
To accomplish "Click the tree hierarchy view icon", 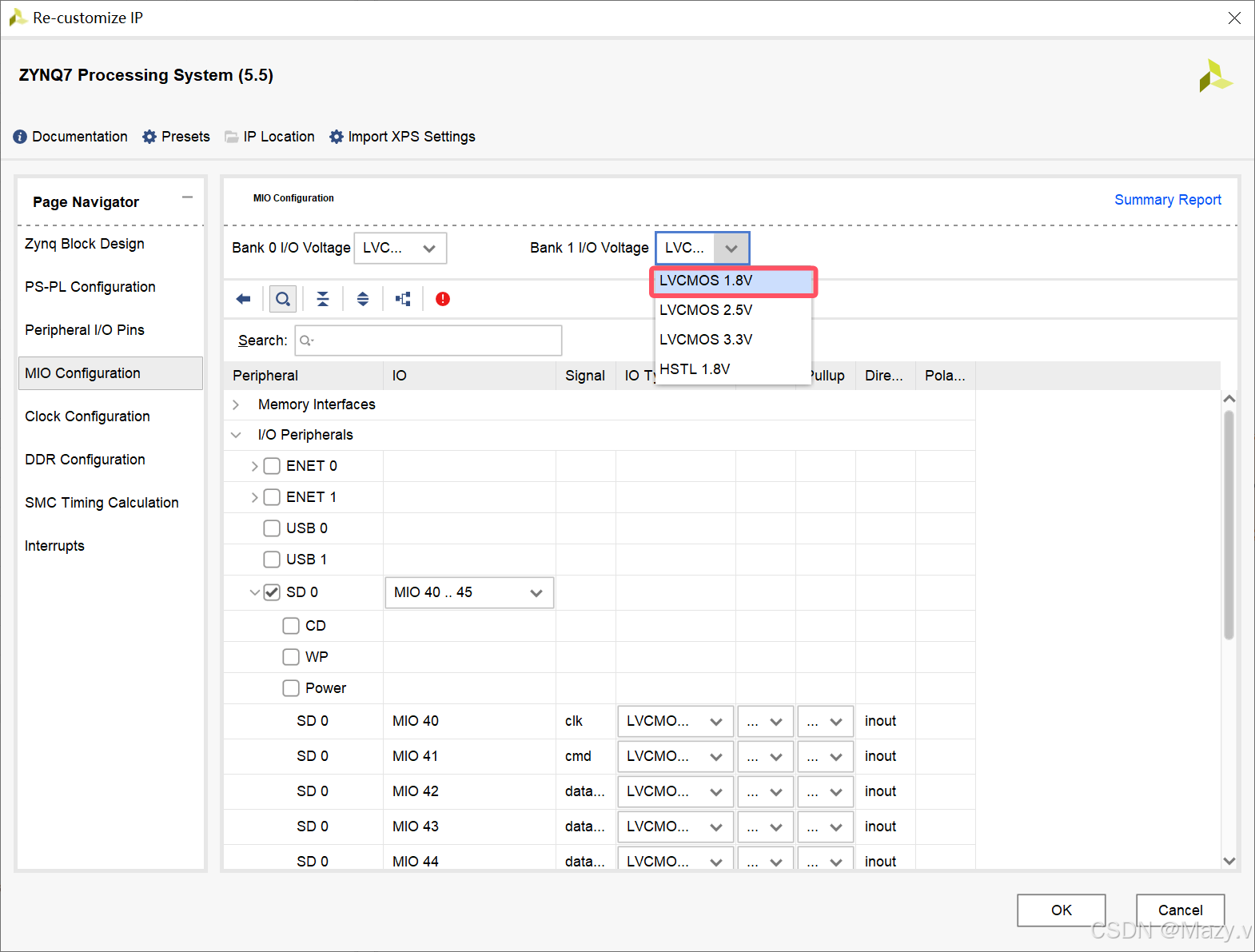I will point(403,299).
